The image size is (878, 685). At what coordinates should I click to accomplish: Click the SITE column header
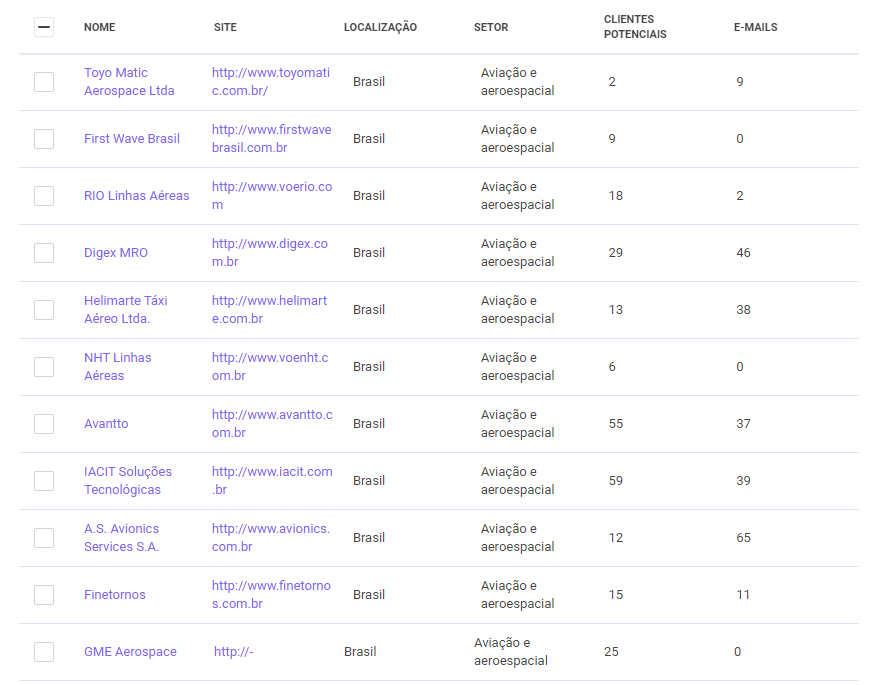click(225, 27)
